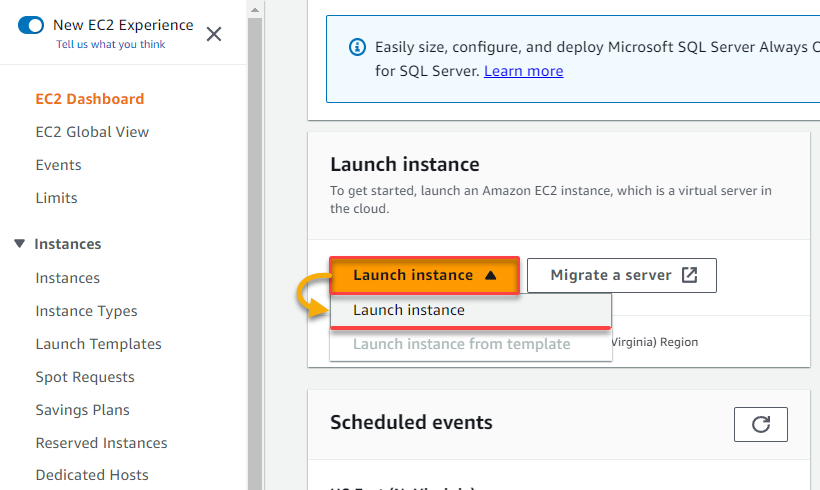The height and width of the screenshot is (490, 820).
Task: Click external link icon on Migrate a server
Action: (689, 275)
